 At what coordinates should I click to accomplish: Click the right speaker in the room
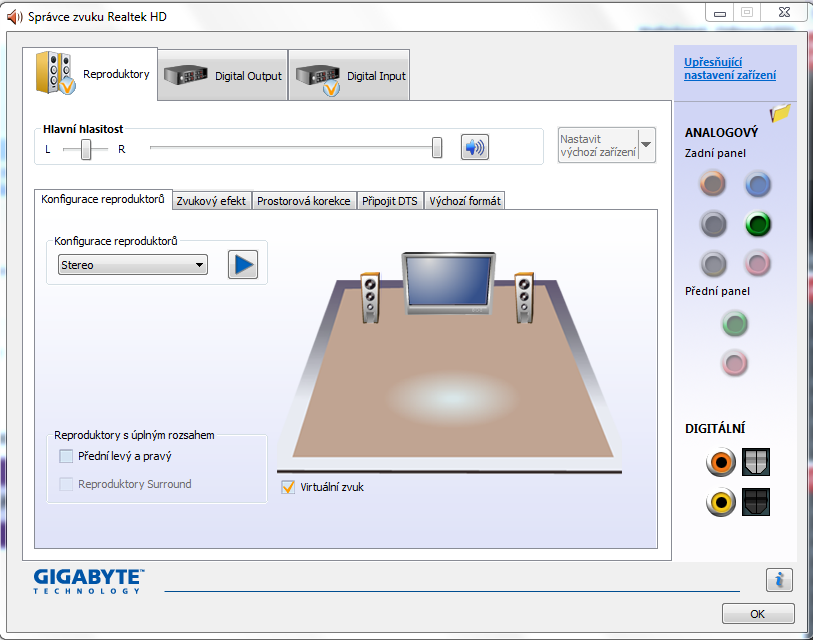pyautogui.click(x=524, y=298)
